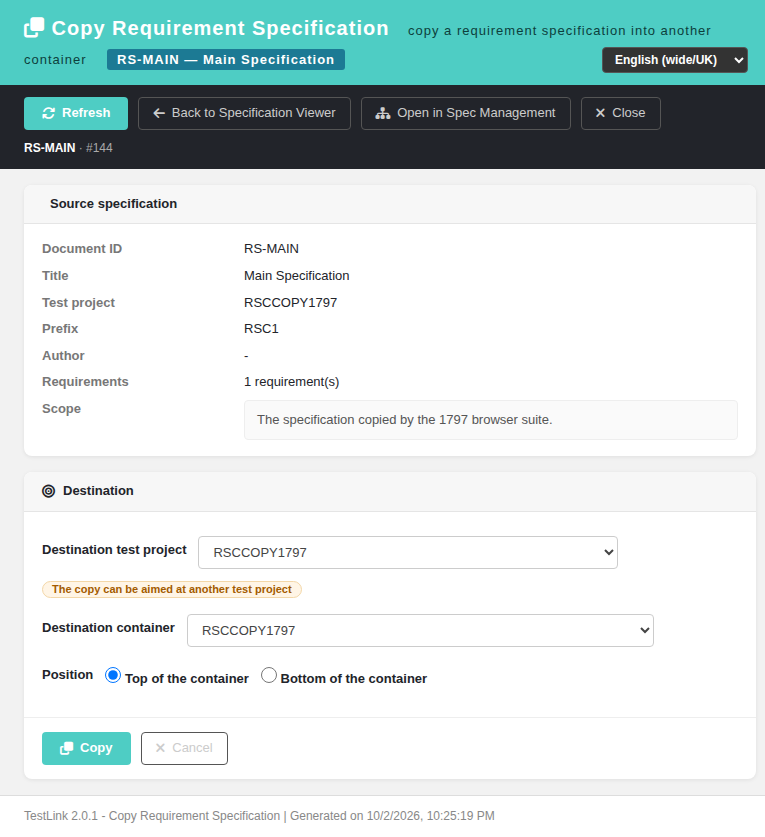765x837 pixels.
Task: Click the Destination test project label
Action: pyautogui.click(x=114, y=550)
